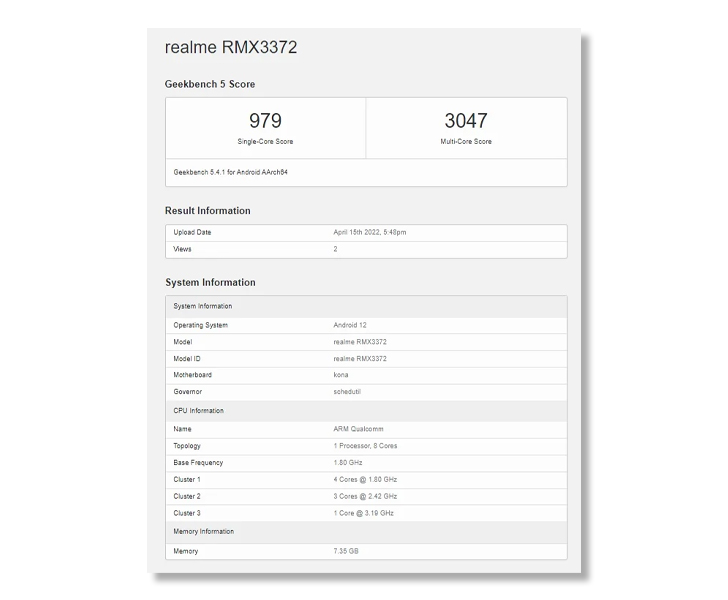Screen dimensions: 728x600
Task: Click the Geekbench 5 Score heading
Action: pyautogui.click(x=210, y=84)
